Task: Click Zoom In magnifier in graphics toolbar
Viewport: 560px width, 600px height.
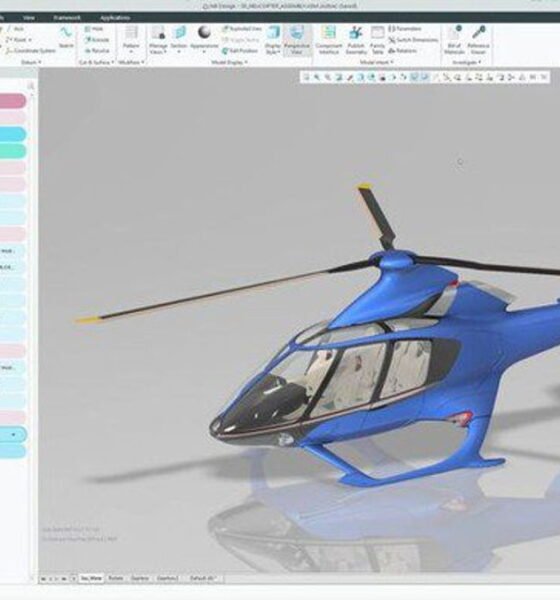Action: click(x=317, y=77)
